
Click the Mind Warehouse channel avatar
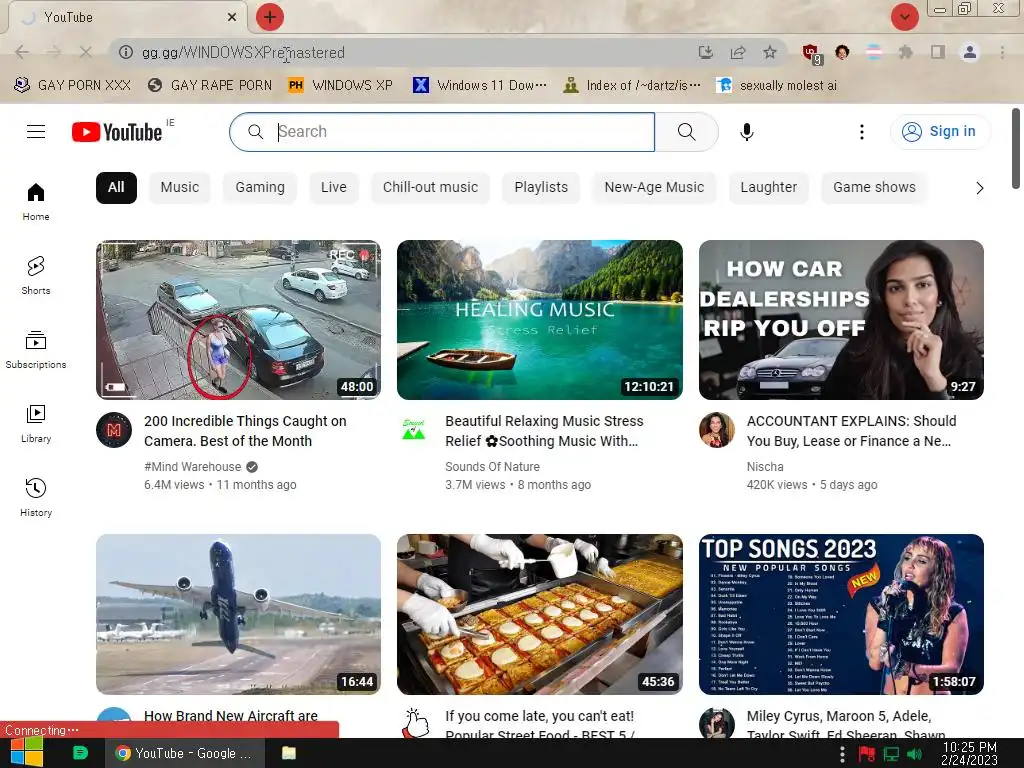point(114,430)
